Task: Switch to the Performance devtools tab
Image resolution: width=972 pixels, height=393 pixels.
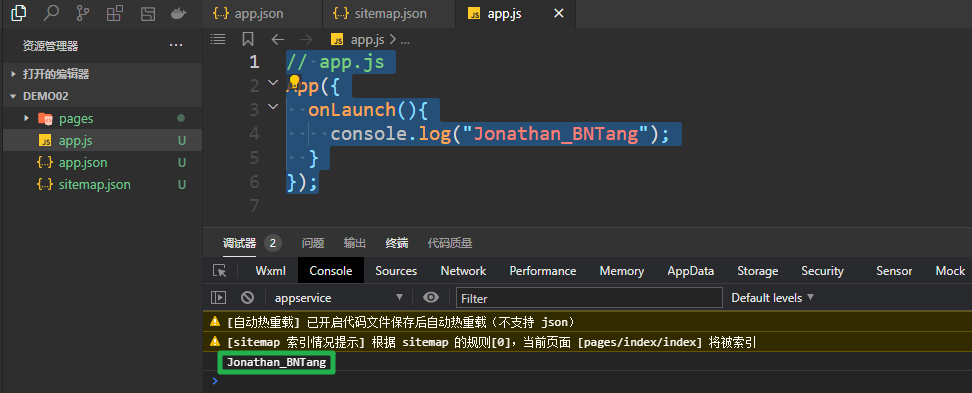Action: coord(542,271)
